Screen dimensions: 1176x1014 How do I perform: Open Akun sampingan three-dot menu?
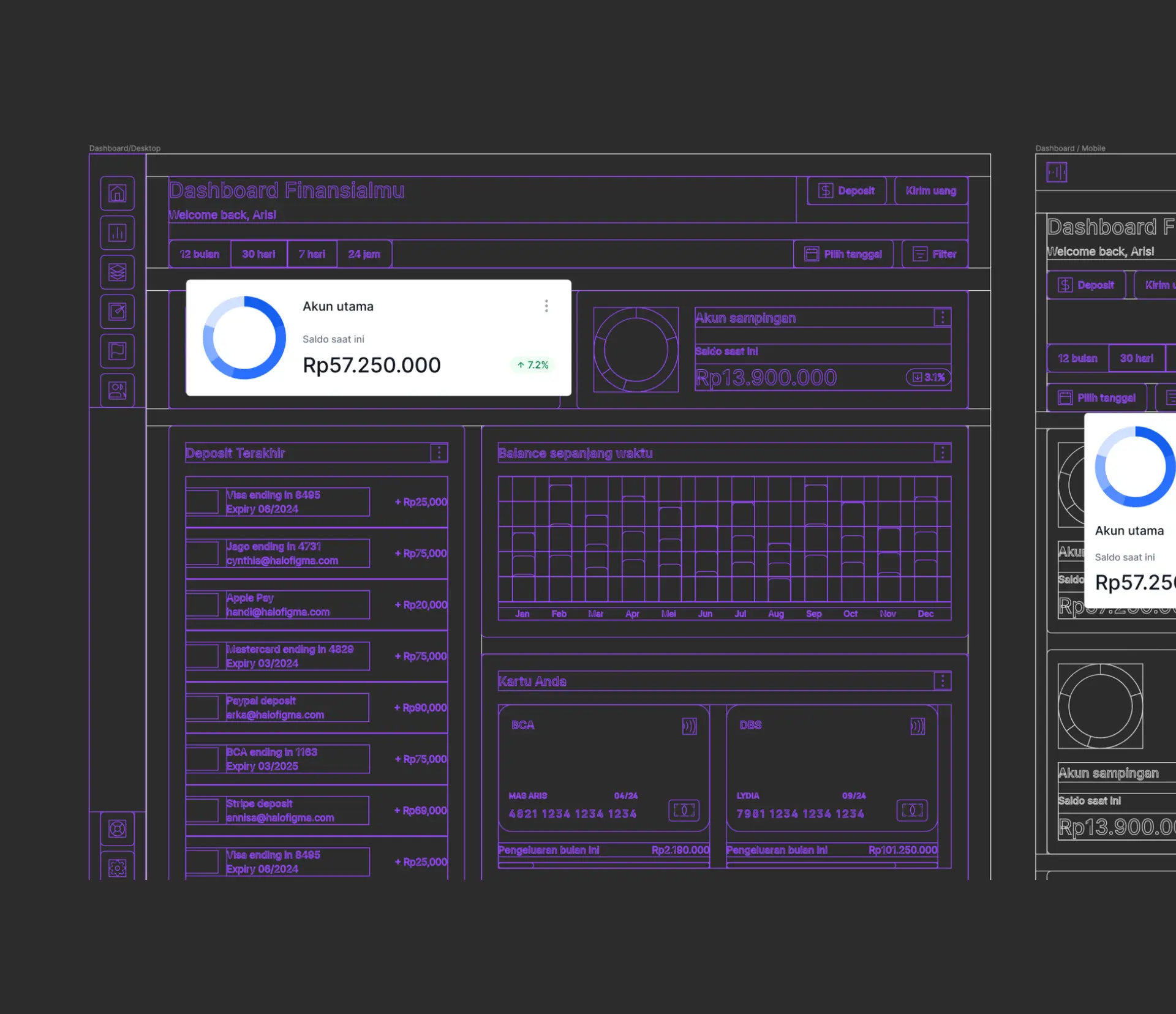pos(943,317)
